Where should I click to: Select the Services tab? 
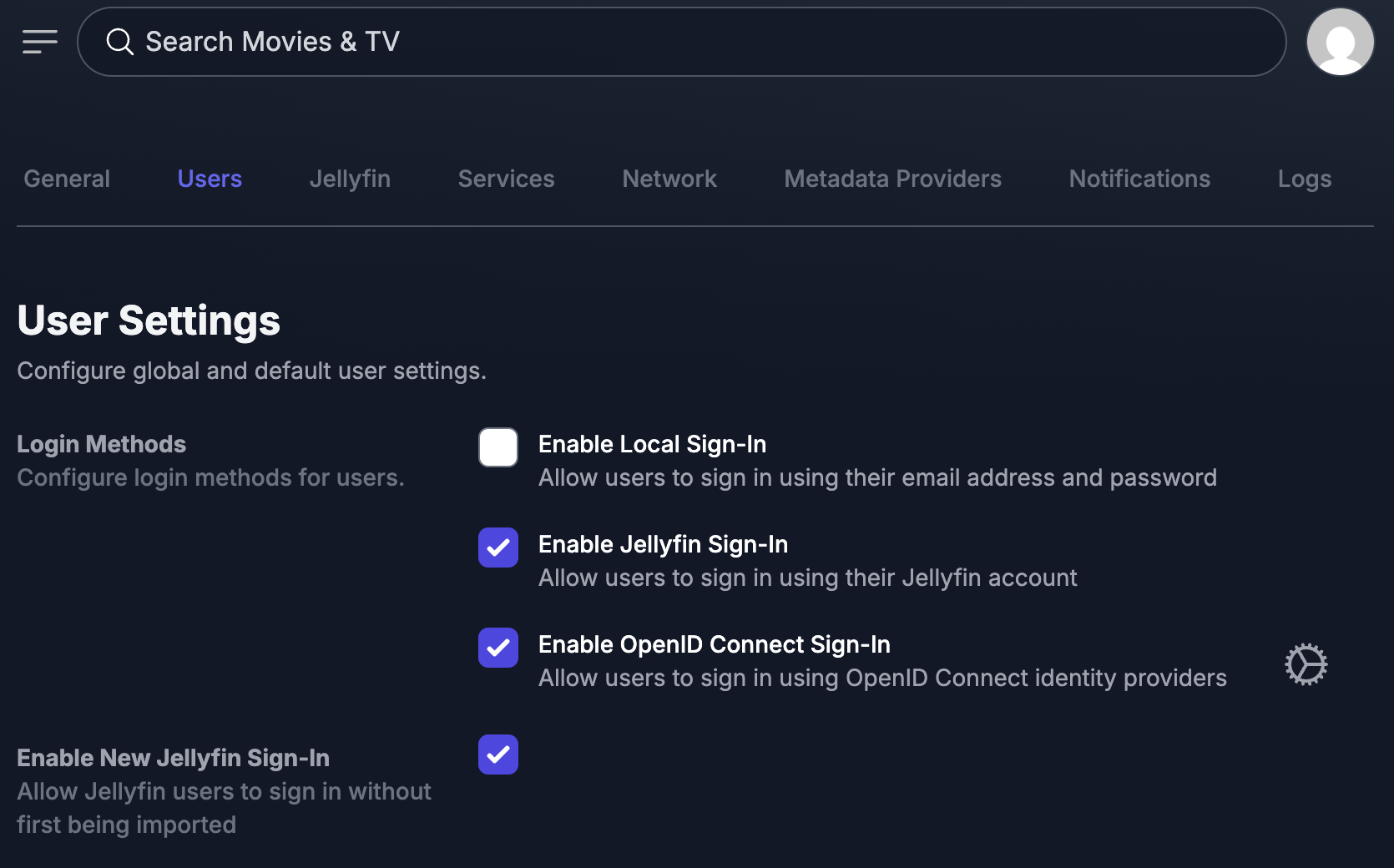505,178
